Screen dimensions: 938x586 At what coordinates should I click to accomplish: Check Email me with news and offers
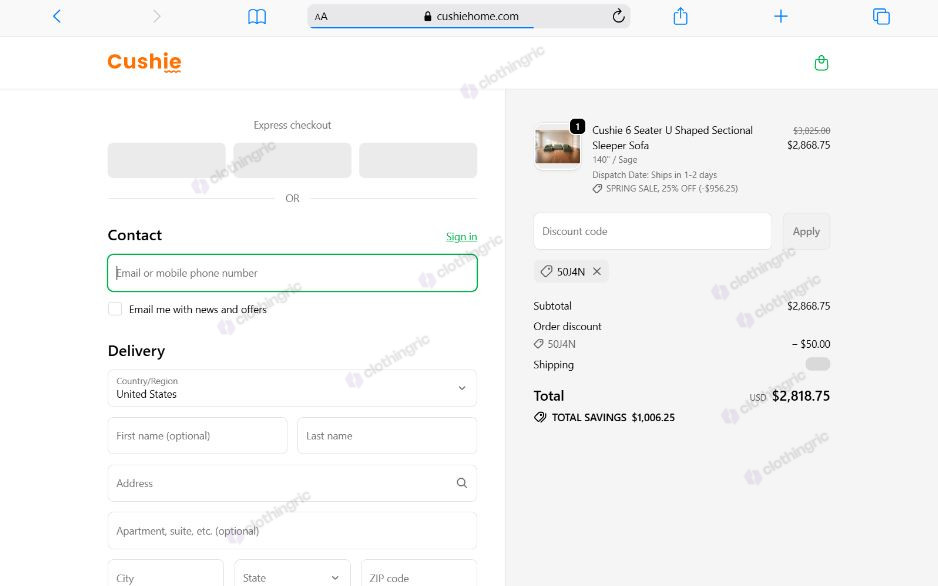[115, 309]
